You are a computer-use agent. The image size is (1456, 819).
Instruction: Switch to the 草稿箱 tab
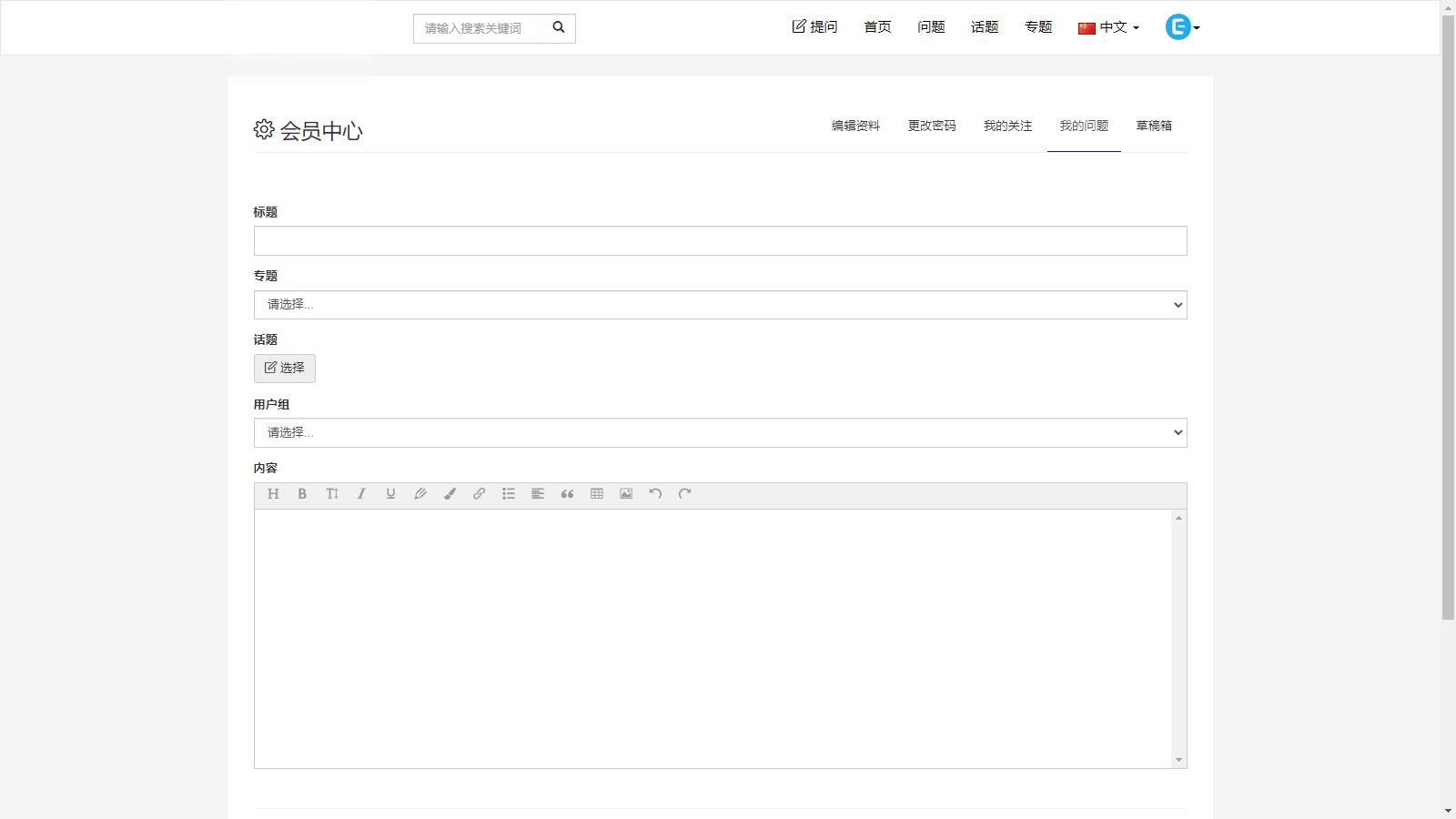click(1153, 126)
